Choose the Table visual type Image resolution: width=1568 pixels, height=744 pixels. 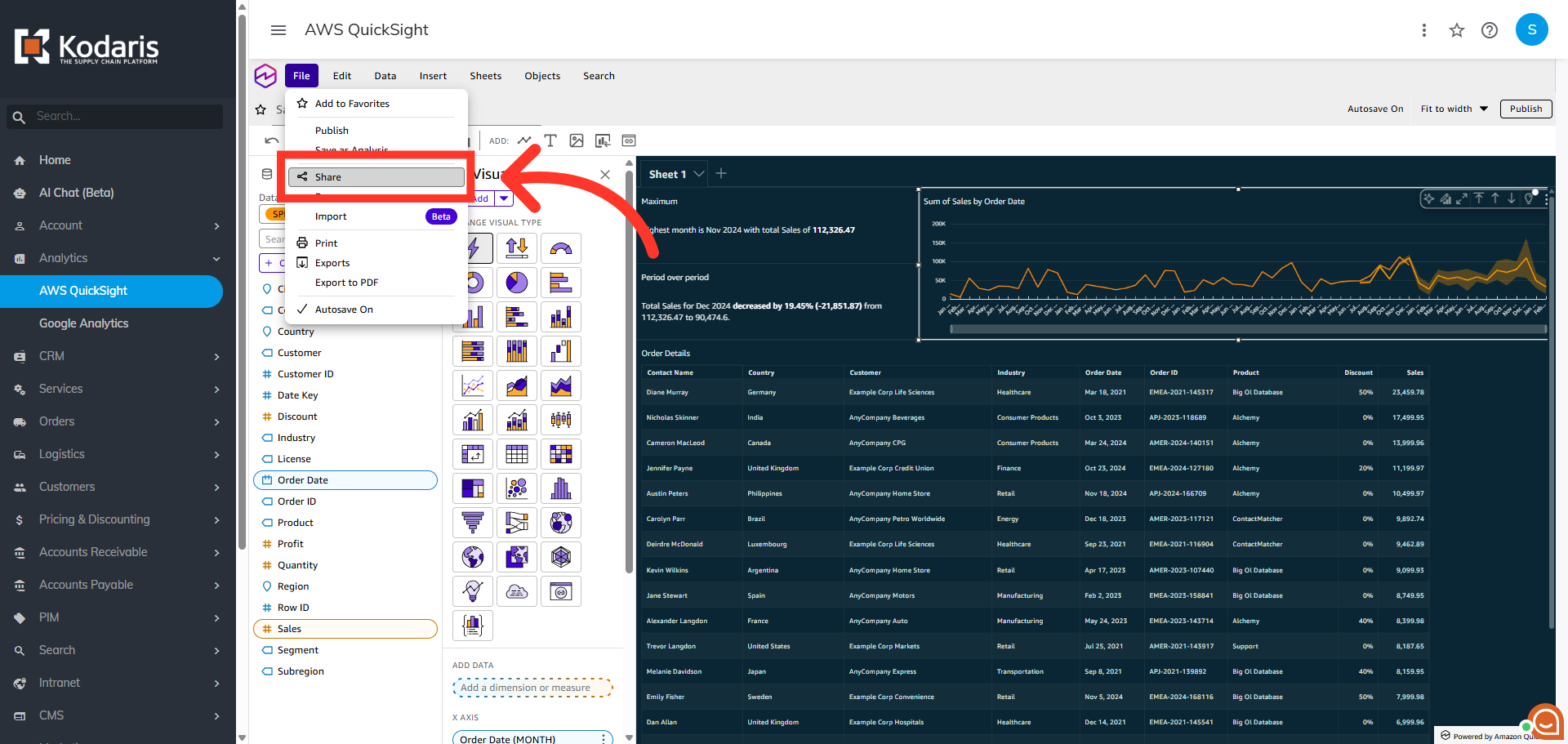point(517,454)
